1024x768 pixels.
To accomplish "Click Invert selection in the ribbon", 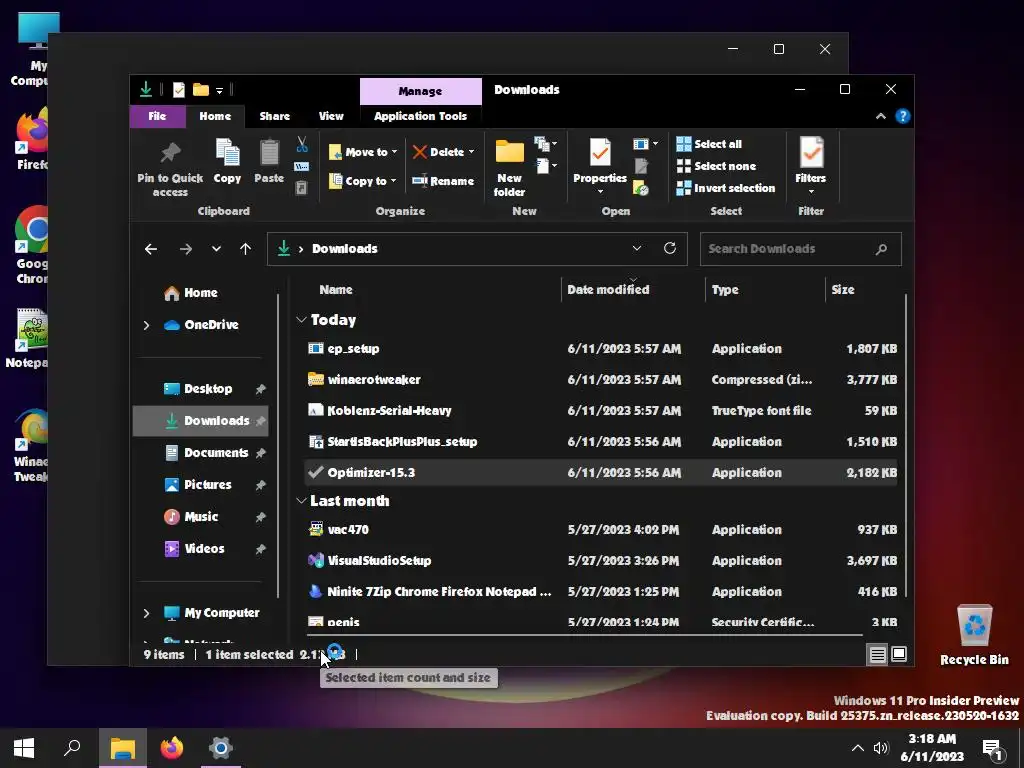I will 726,187.
